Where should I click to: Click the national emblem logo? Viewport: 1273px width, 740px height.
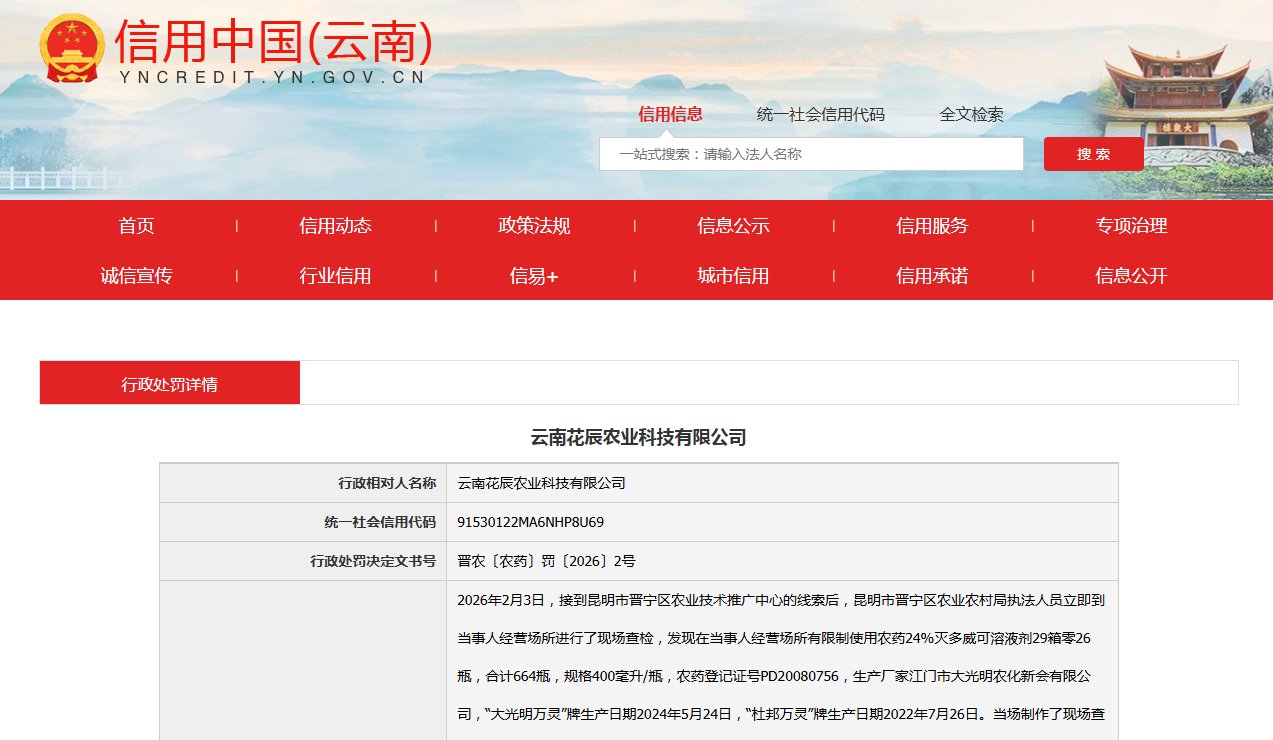(x=71, y=48)
